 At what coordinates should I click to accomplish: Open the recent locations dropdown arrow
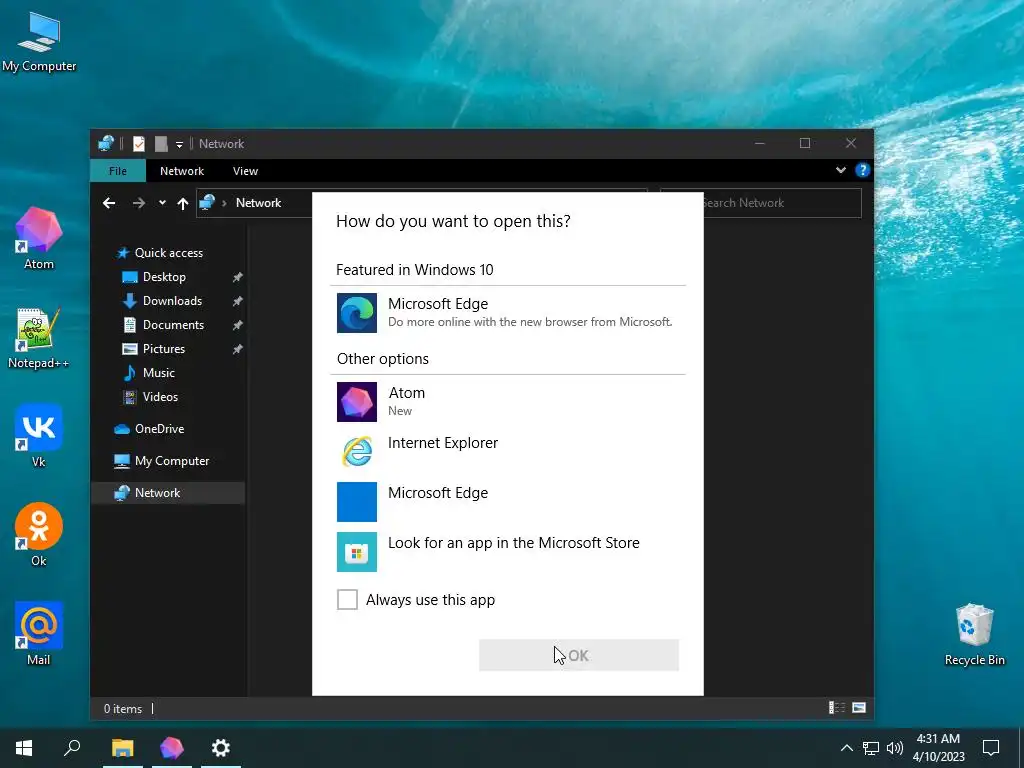[x=162, y=203]
